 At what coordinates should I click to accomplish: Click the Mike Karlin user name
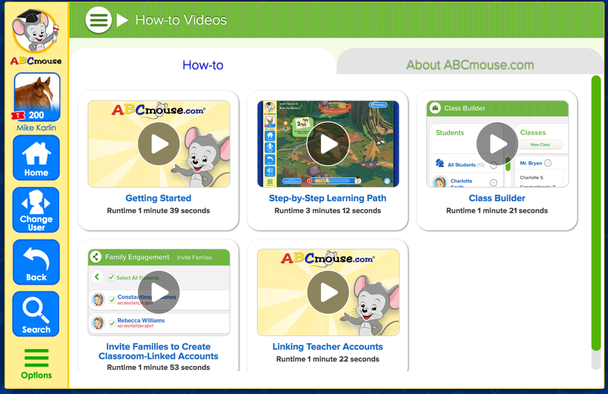tap(36, 128)
